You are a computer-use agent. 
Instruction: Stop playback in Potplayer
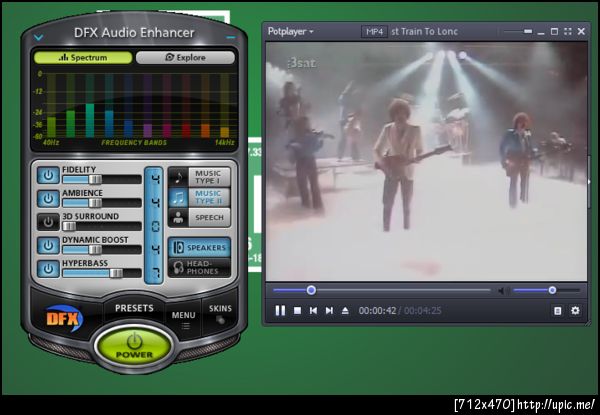[x=297, y=311]
